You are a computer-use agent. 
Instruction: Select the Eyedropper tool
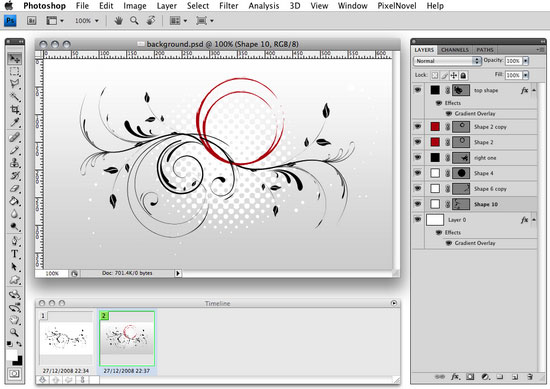click(x=14, y=122)
